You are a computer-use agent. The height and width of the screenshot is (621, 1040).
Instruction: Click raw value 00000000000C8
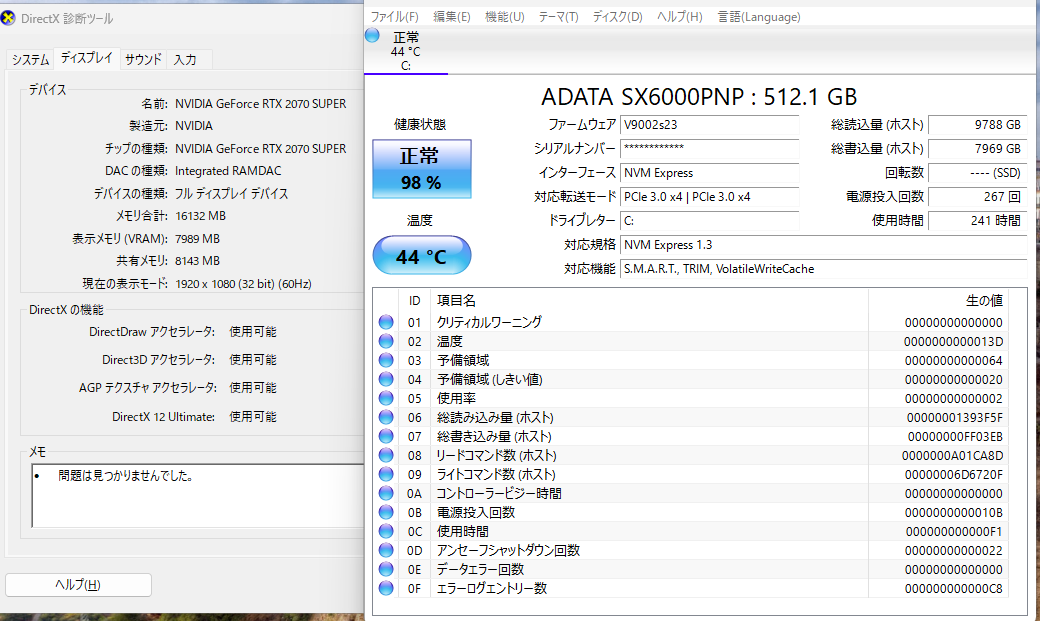coord(954,588)
